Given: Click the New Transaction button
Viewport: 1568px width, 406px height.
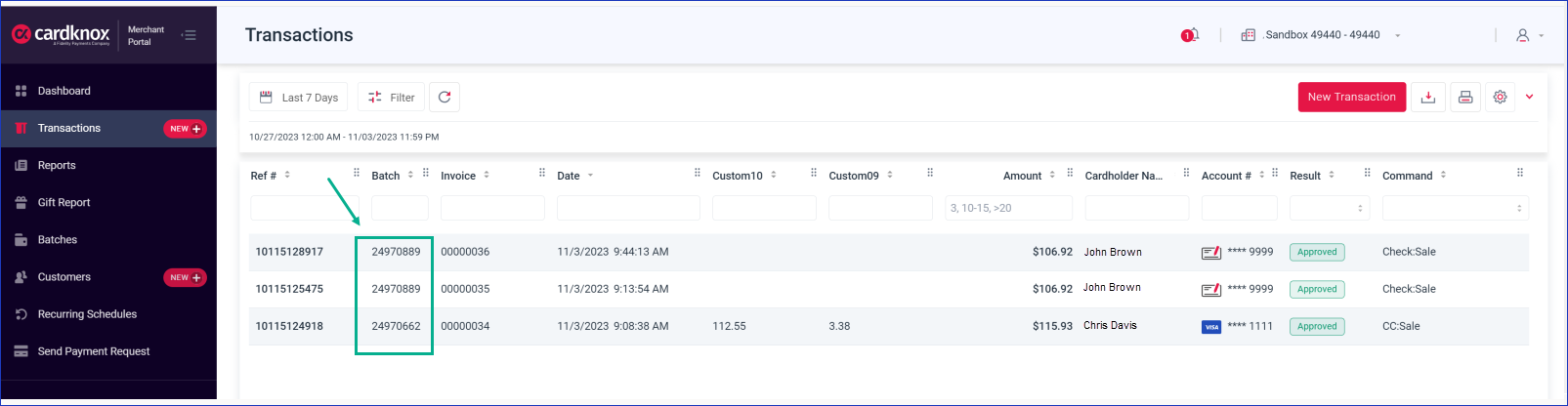Looking at the screenshot, I should tap(1352, 97).
